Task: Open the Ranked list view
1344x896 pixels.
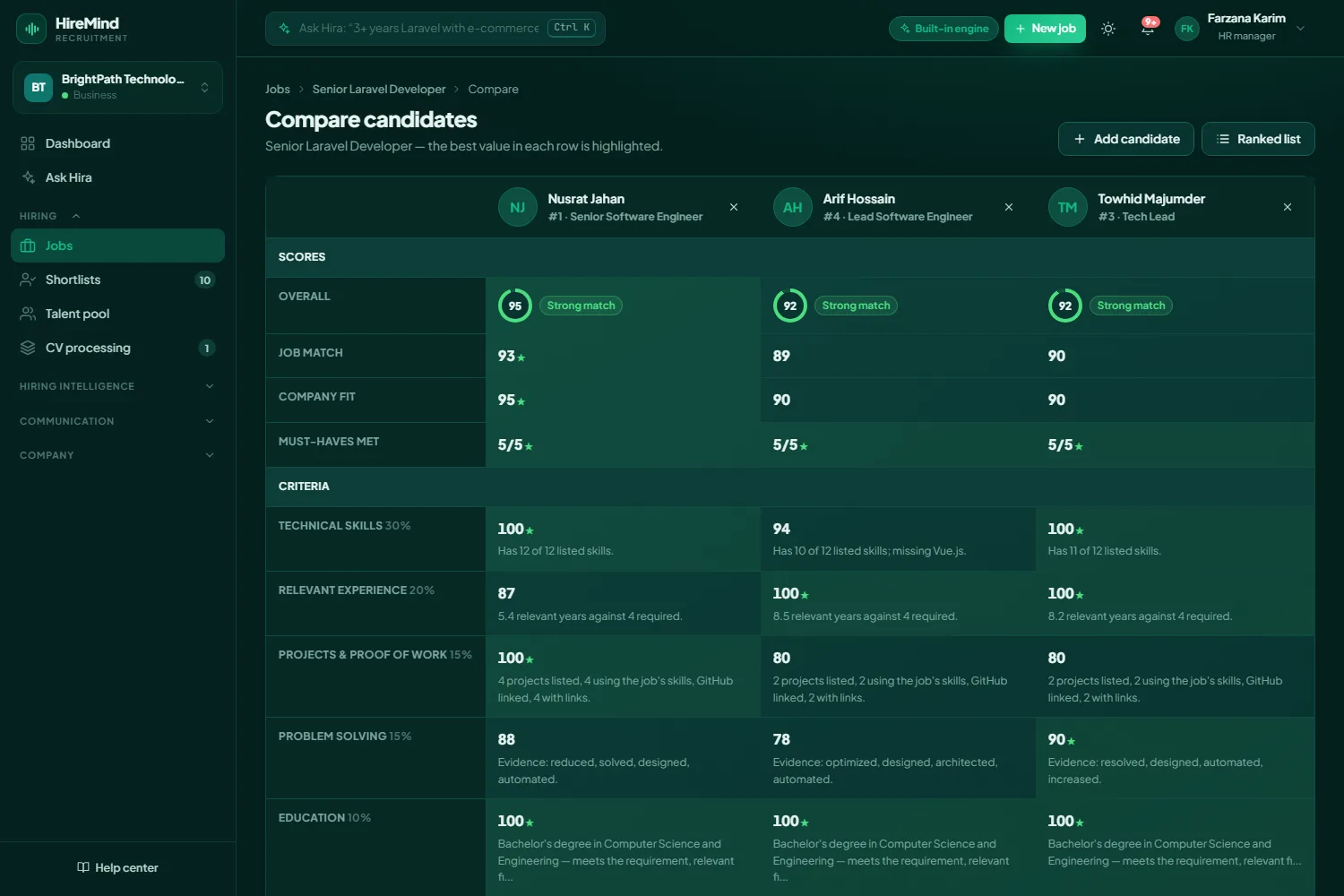Action: 1258,139
